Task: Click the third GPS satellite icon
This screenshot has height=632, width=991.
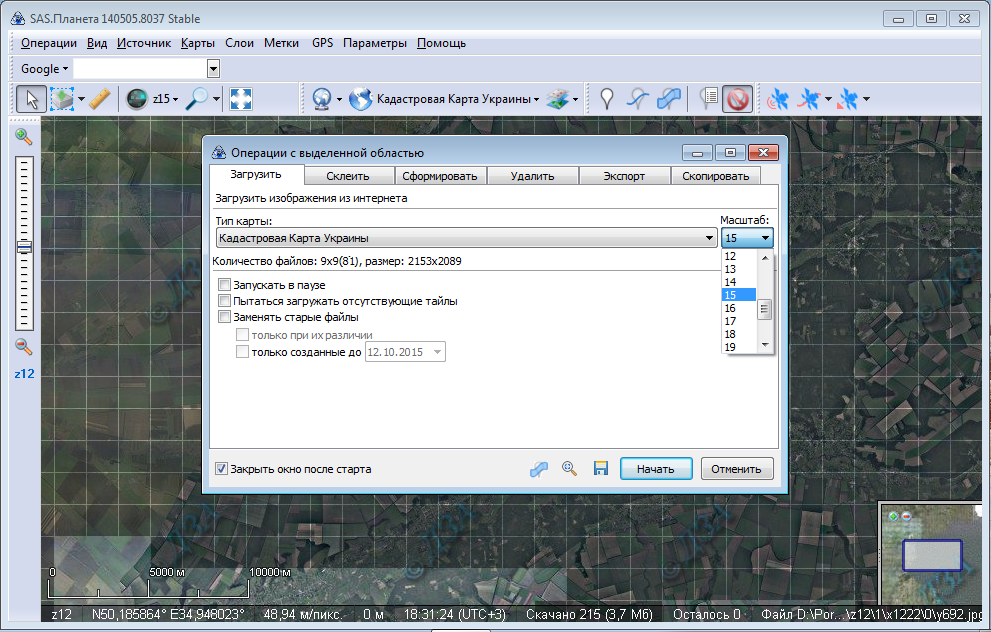Action: (x=848, y=99)
